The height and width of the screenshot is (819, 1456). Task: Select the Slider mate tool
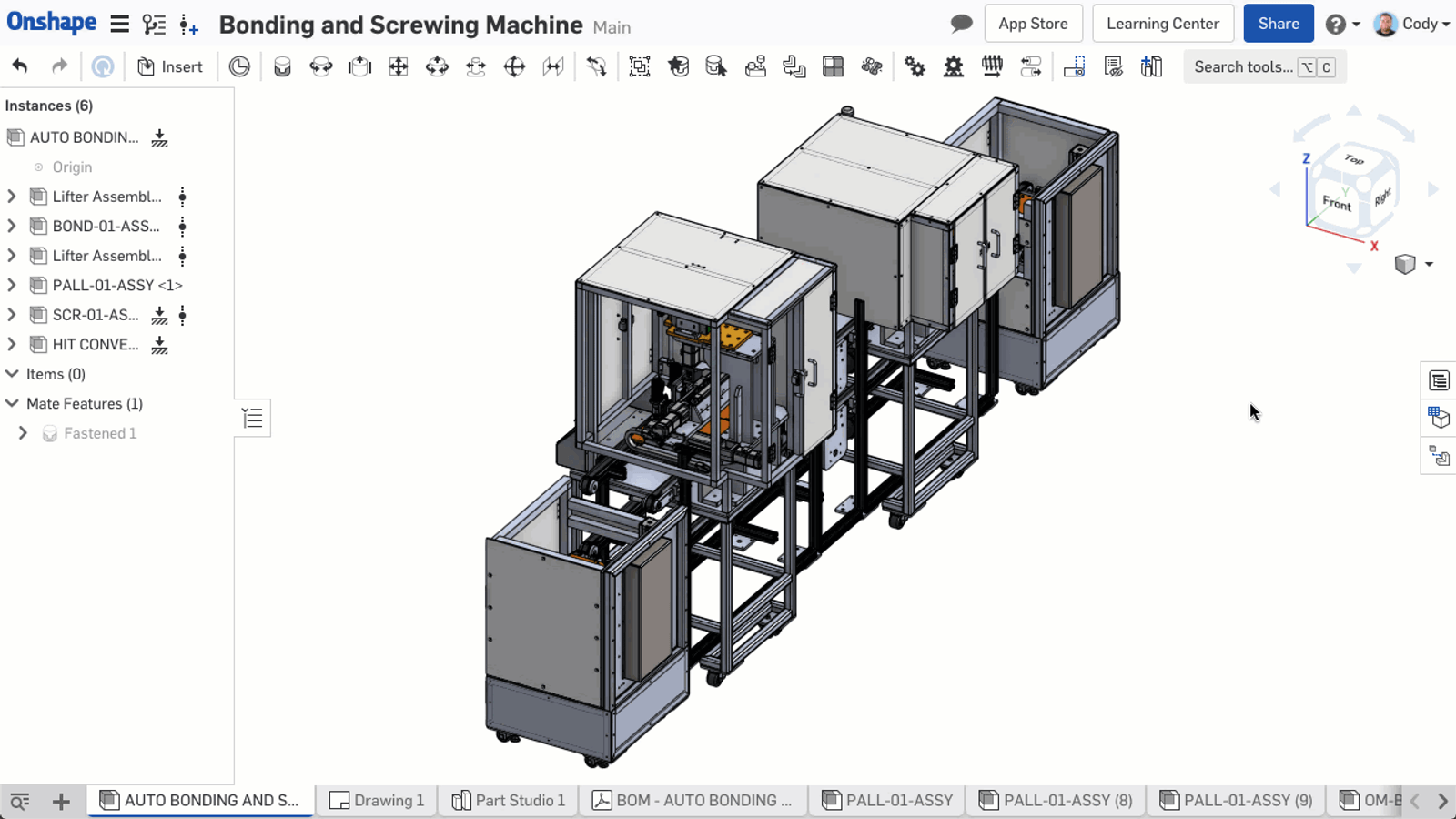(359, 66)
